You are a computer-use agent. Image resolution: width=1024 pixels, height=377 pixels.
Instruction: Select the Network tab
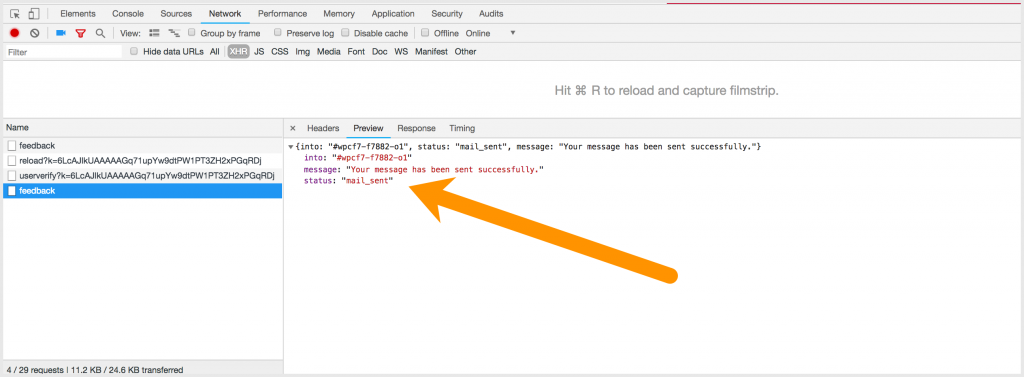pos(225,14)
